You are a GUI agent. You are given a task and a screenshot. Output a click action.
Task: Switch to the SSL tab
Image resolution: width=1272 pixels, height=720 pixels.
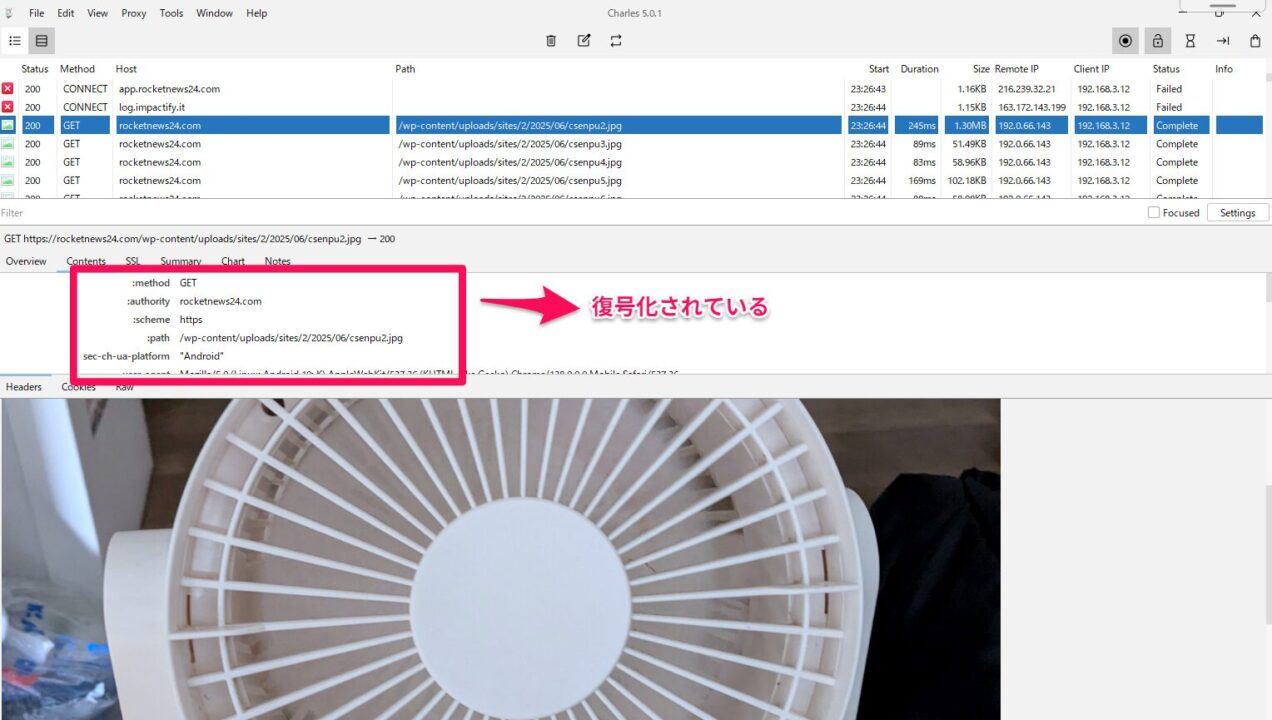click(x=133, y=261)
